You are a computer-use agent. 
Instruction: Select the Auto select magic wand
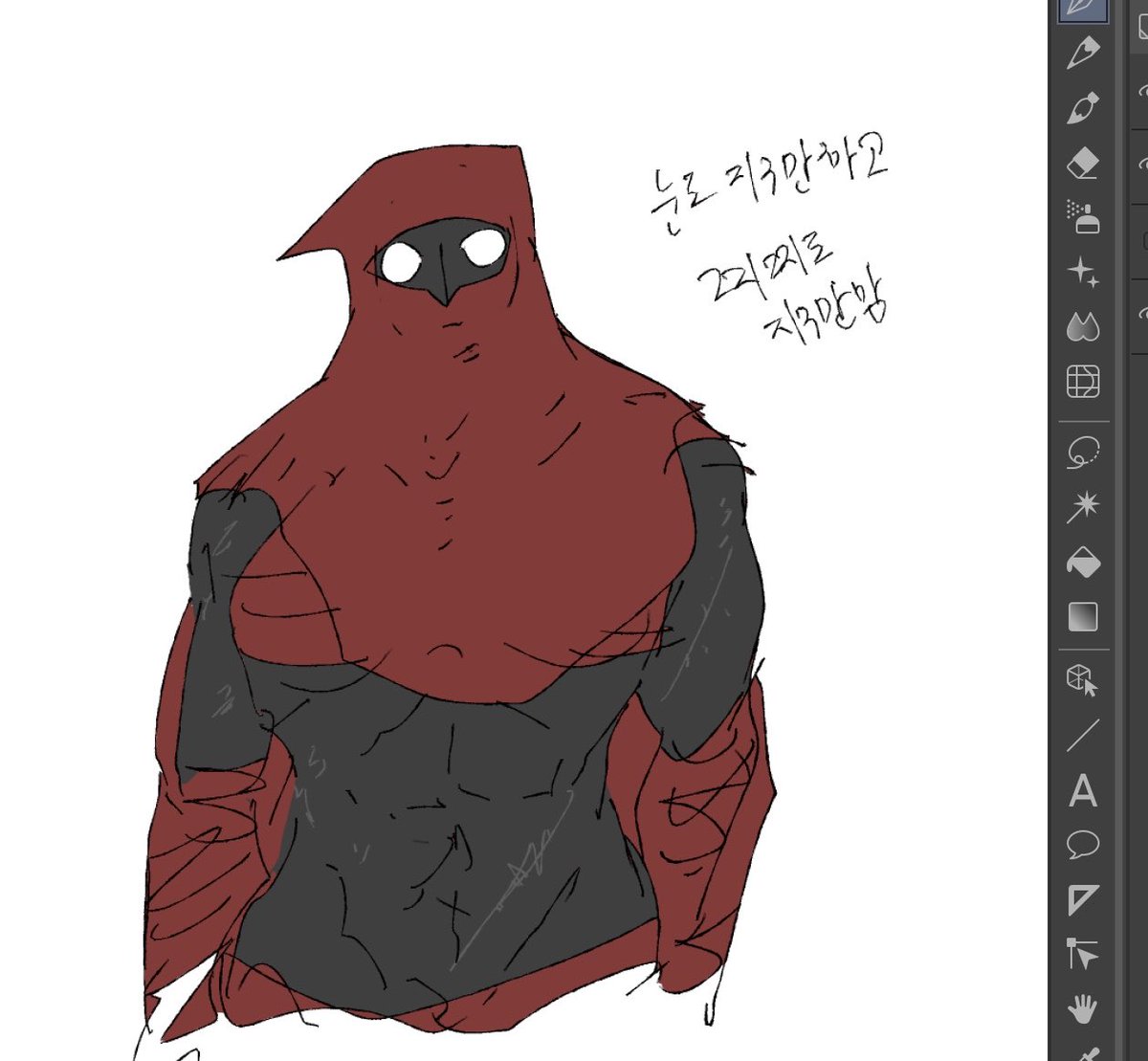1083,506
